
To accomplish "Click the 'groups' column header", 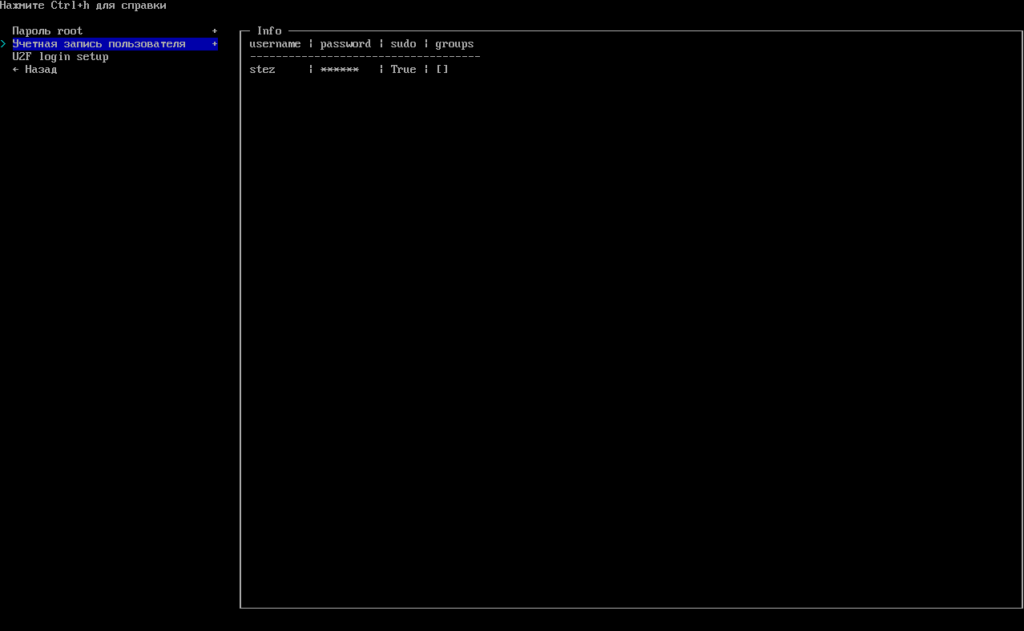I will [x=454, y=44].
